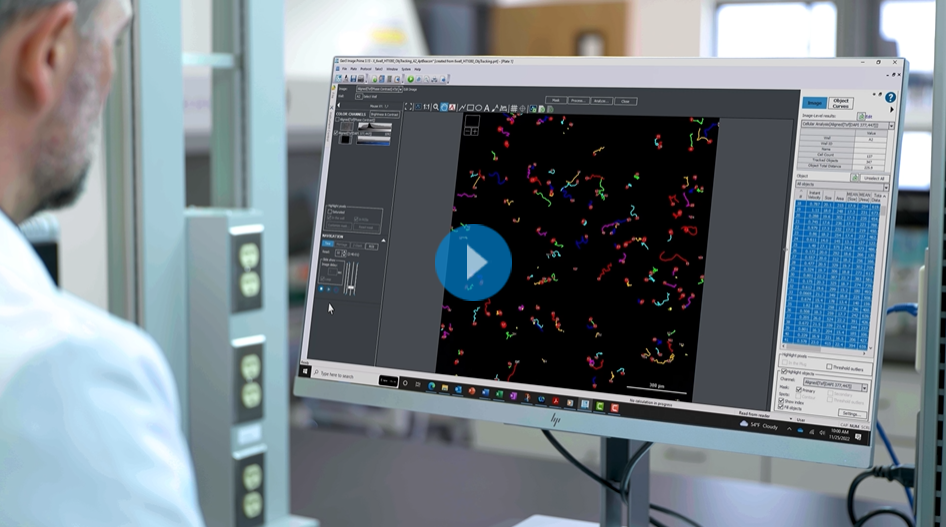This screenshot has height=527, width=946.
Task: Toggle the Primary mask checkbox
Action: [x=799, y=390]
